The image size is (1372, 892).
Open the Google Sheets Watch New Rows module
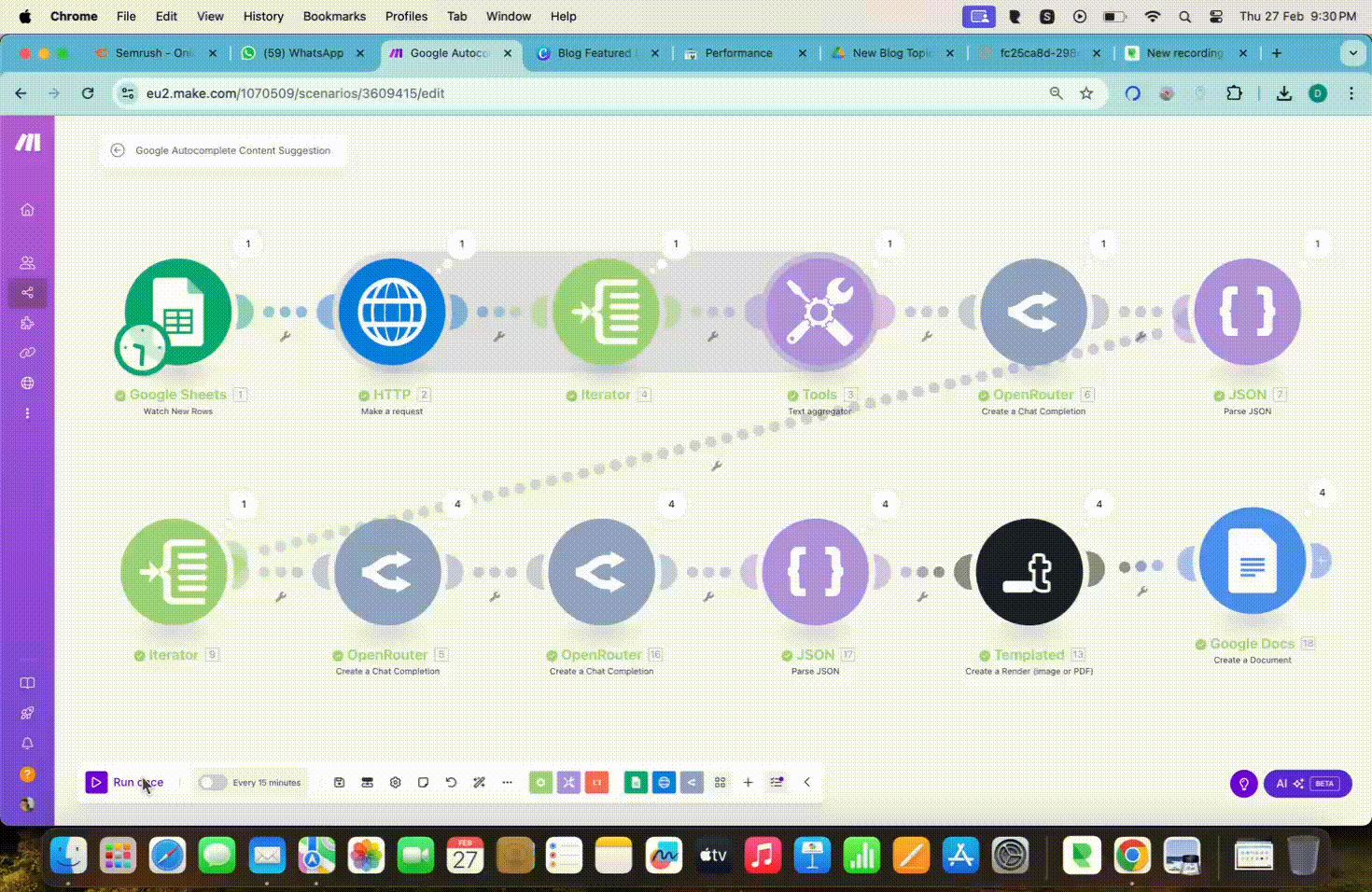(x=177, y=313)
